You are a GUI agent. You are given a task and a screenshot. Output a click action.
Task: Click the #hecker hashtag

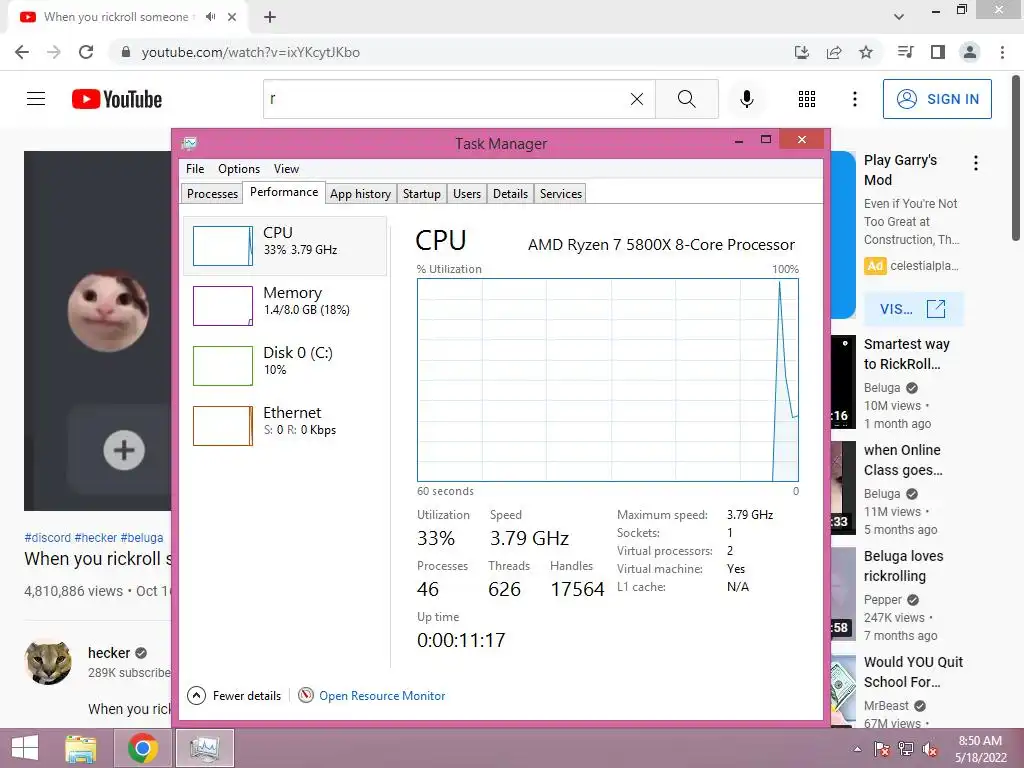[x=95, y=537]
